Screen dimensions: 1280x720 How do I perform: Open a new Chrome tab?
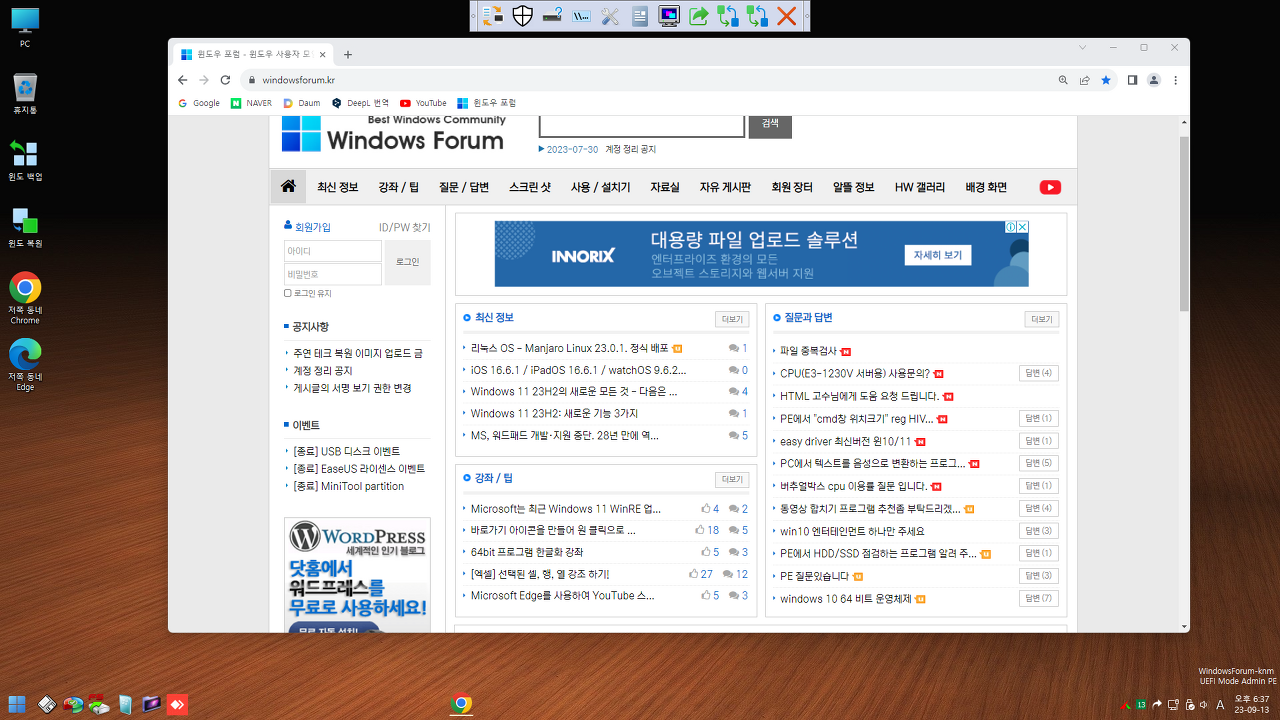point(348,55)
